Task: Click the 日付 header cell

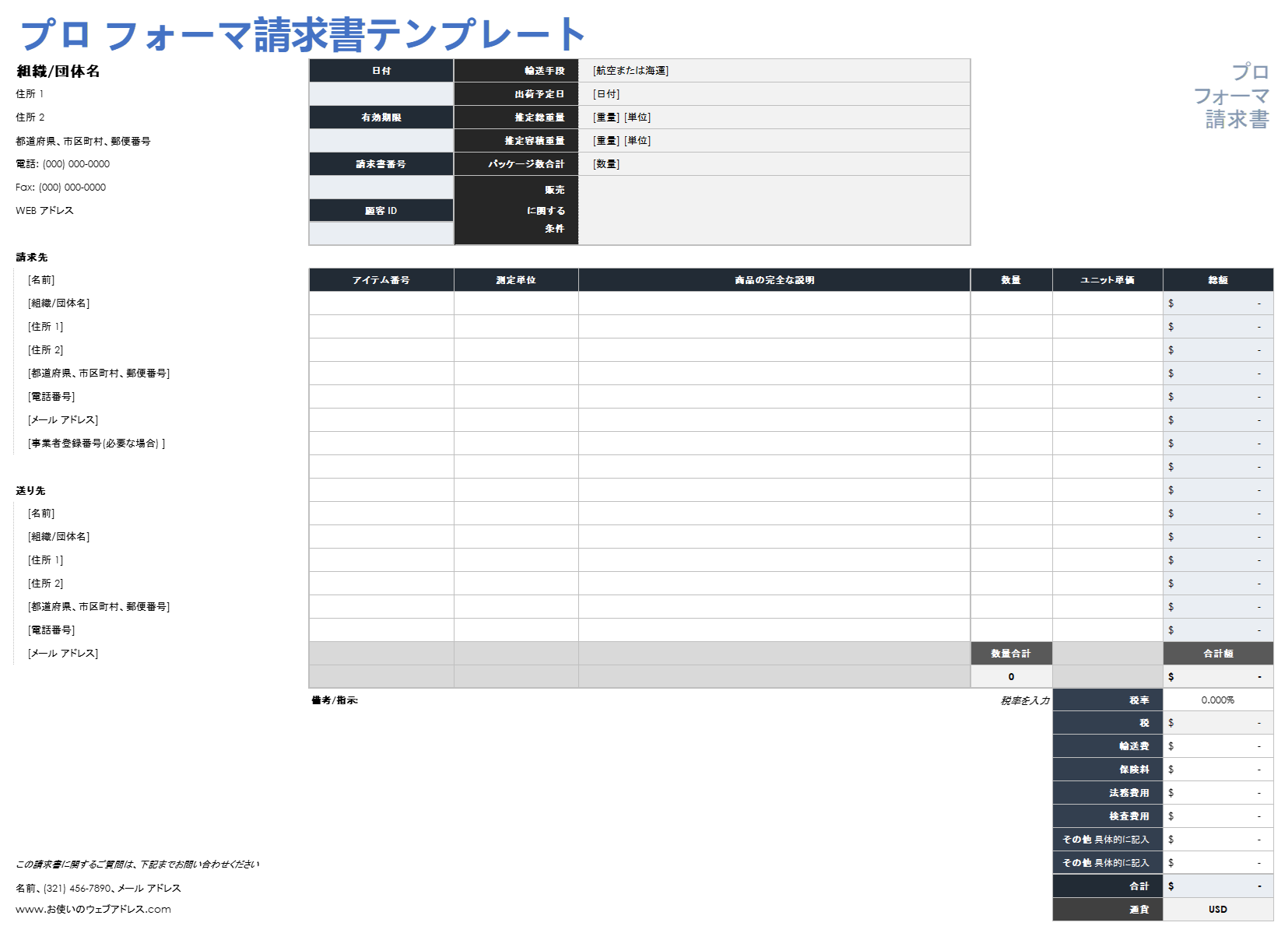Action: coord(381,70)
